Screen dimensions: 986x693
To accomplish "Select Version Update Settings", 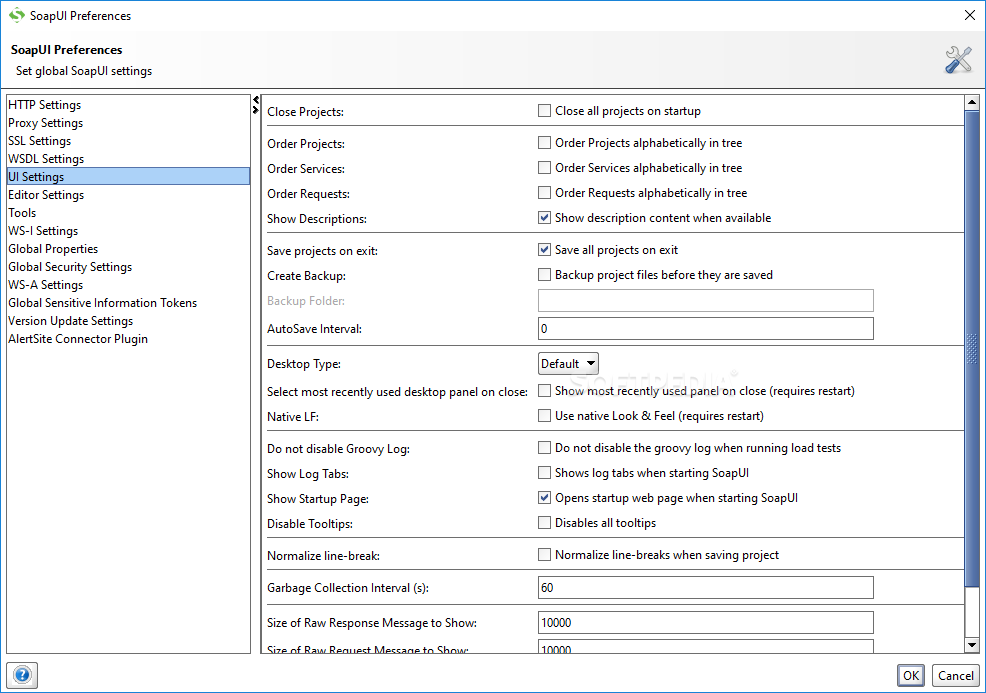I will tap(128, 321).
